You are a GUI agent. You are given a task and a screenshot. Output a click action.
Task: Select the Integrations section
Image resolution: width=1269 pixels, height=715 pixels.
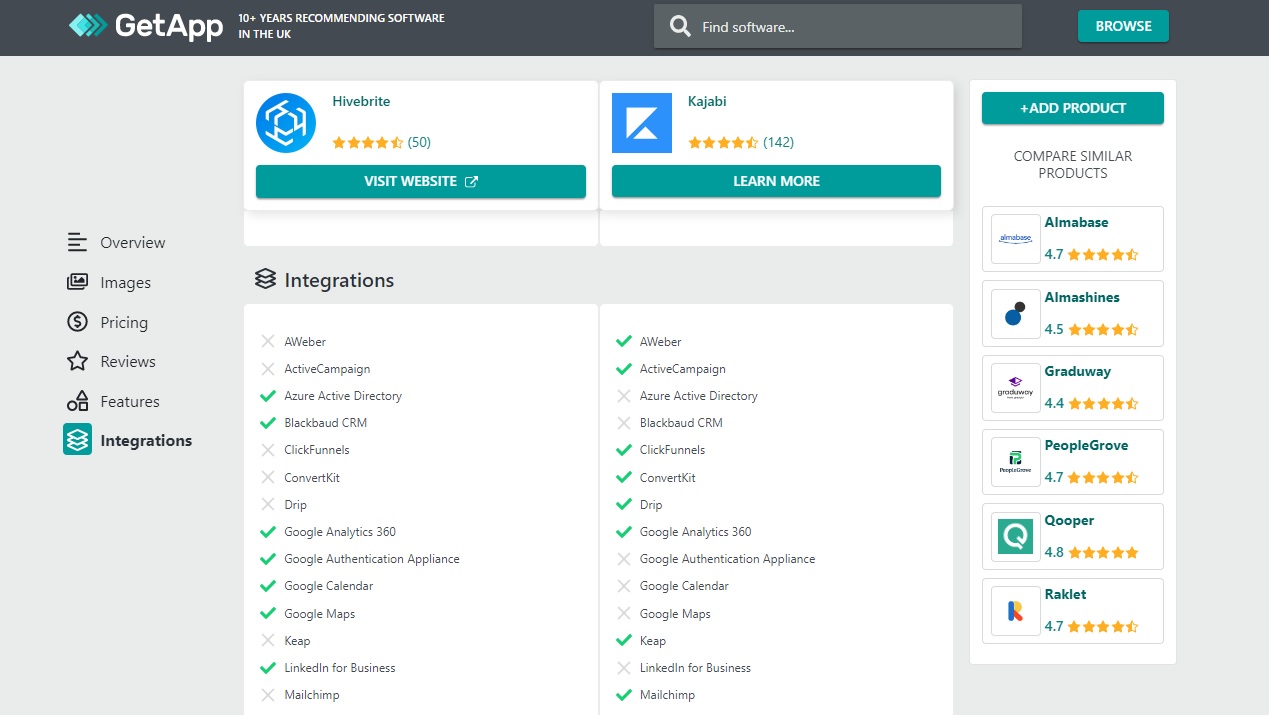tap(146, 440)
